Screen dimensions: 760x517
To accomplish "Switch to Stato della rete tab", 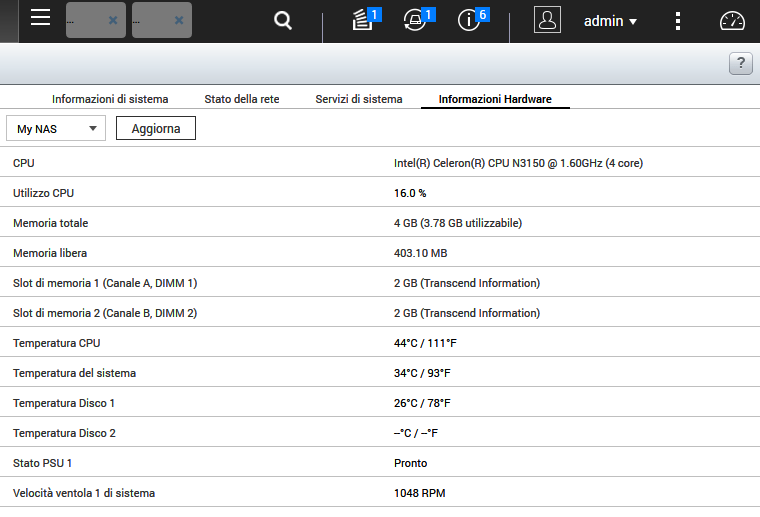I will 242,99.
